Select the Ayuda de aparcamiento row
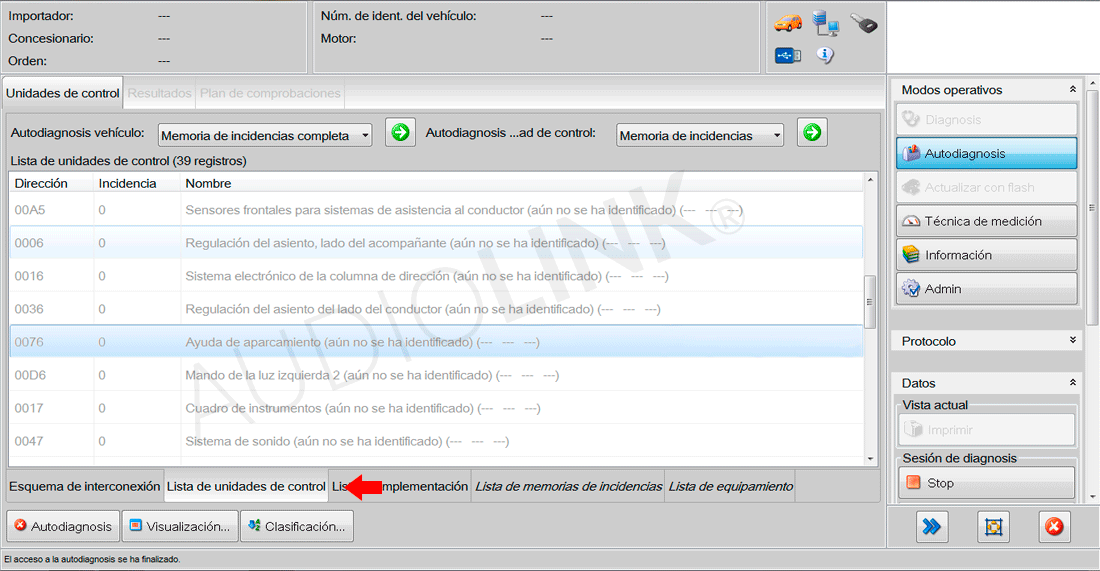This screenshot has width=1100, height=571. [435, 342]
